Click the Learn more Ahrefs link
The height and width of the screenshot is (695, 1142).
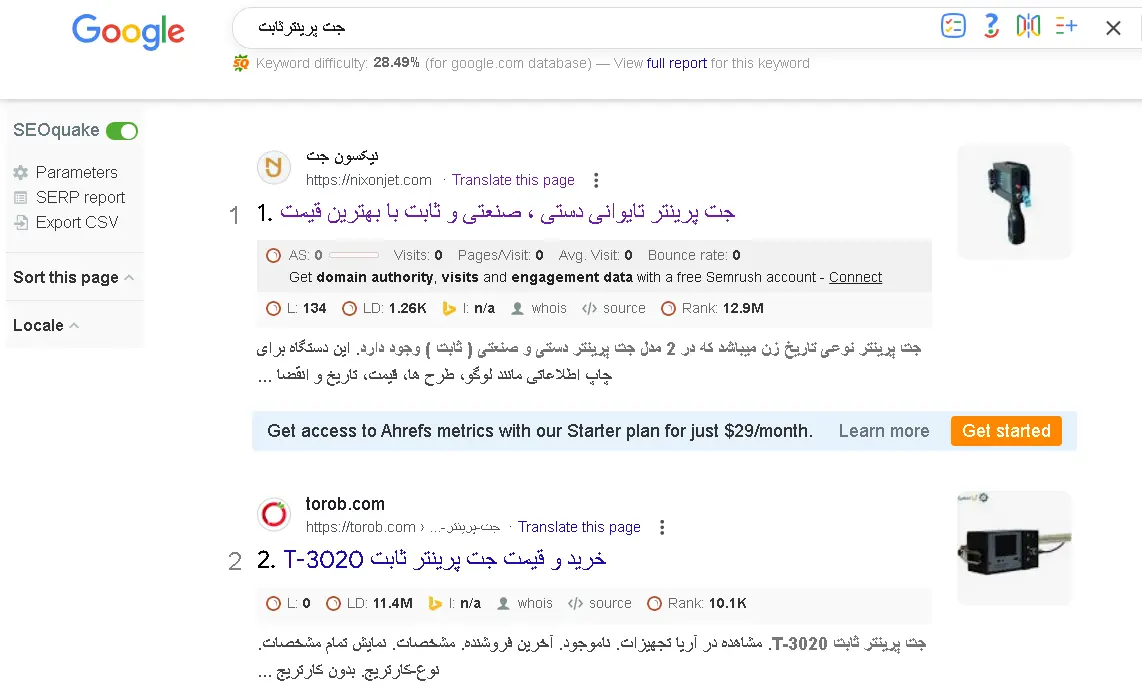click(884, 431)
